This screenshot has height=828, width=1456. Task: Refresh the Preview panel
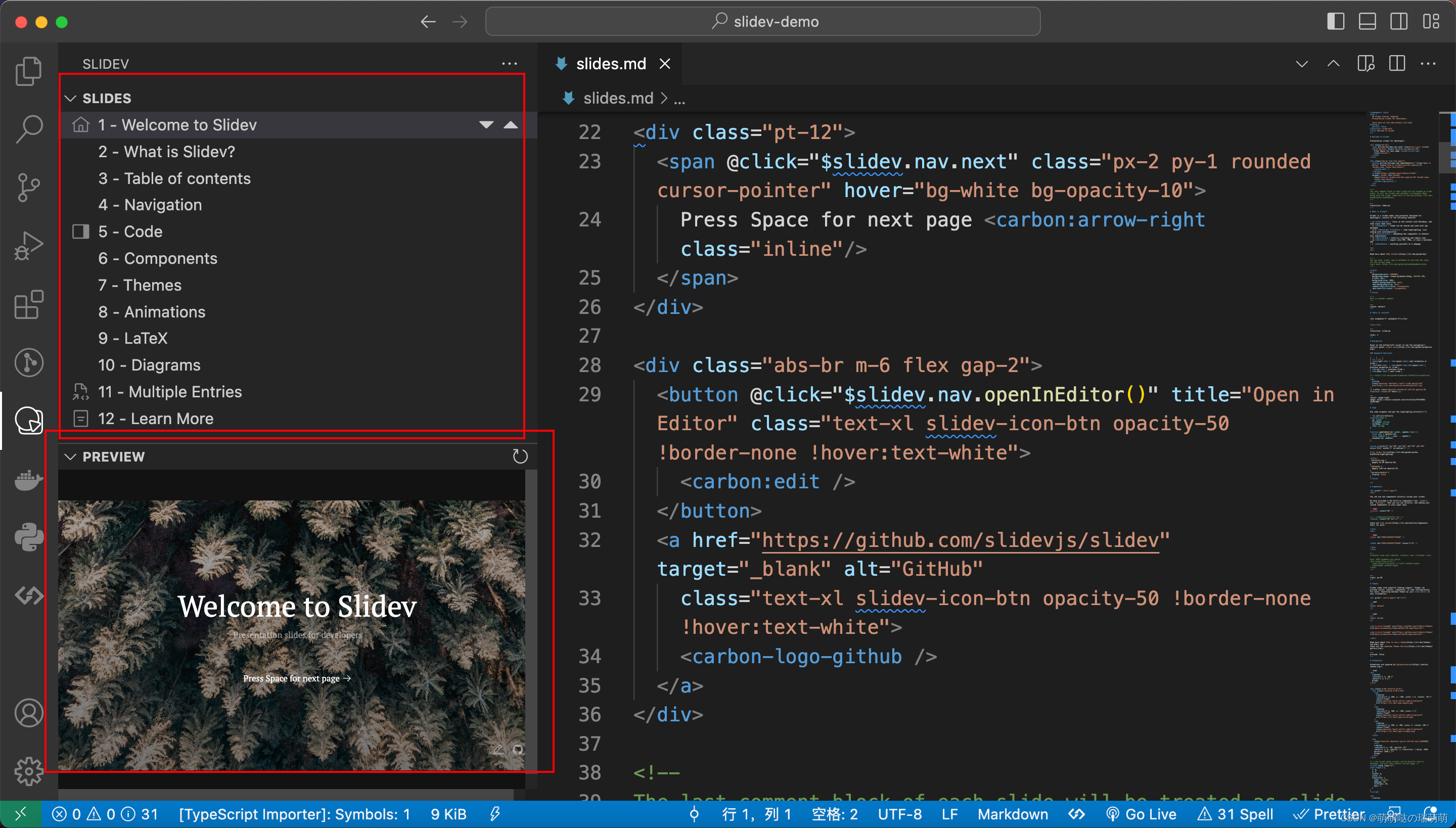520,456
